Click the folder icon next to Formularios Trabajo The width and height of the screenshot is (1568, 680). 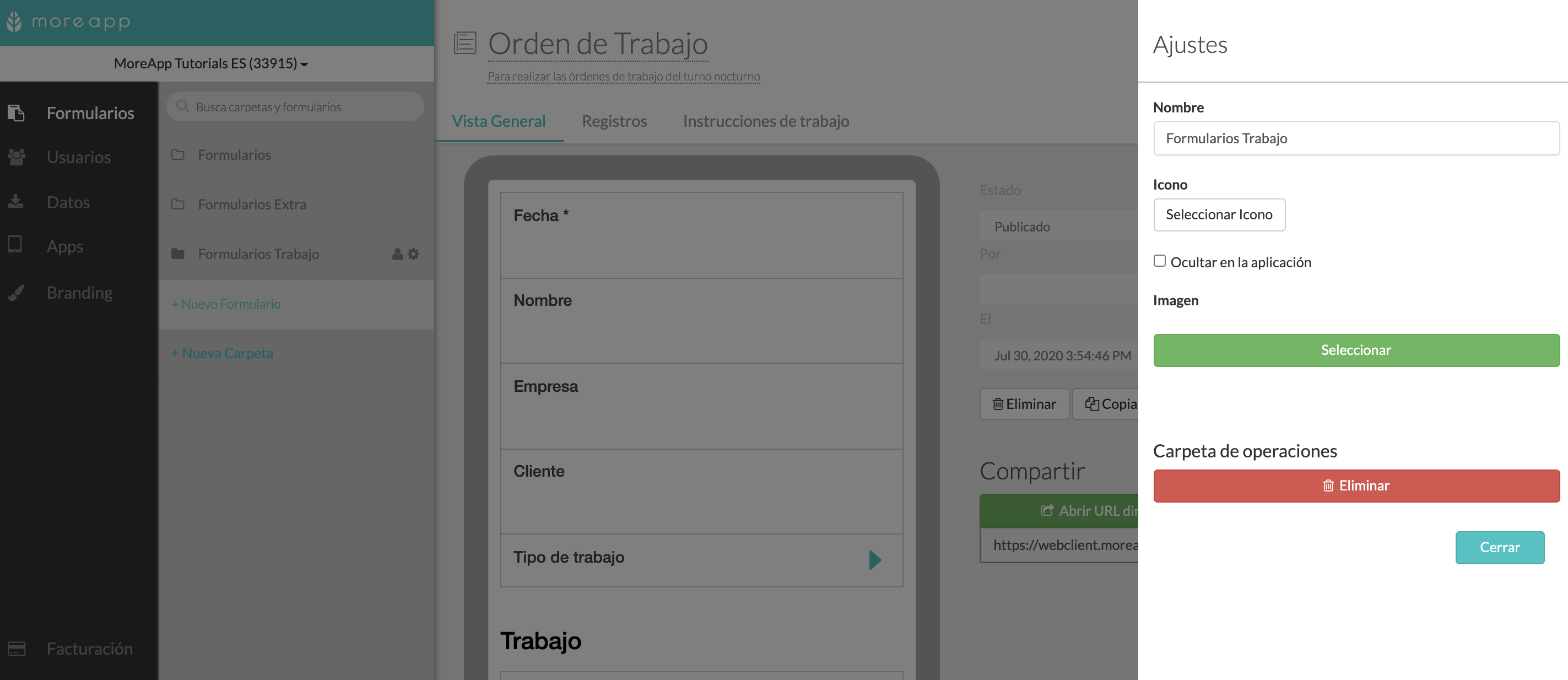click(178, 253)
